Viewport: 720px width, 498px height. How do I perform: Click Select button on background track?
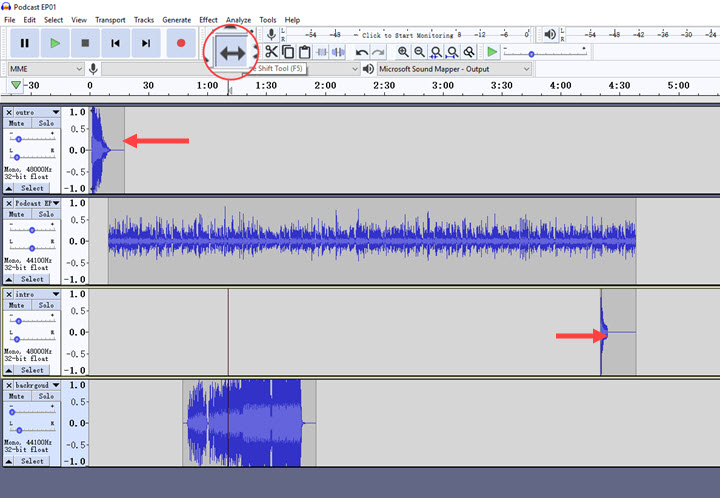pyautogui.click(x=32, y=461)
